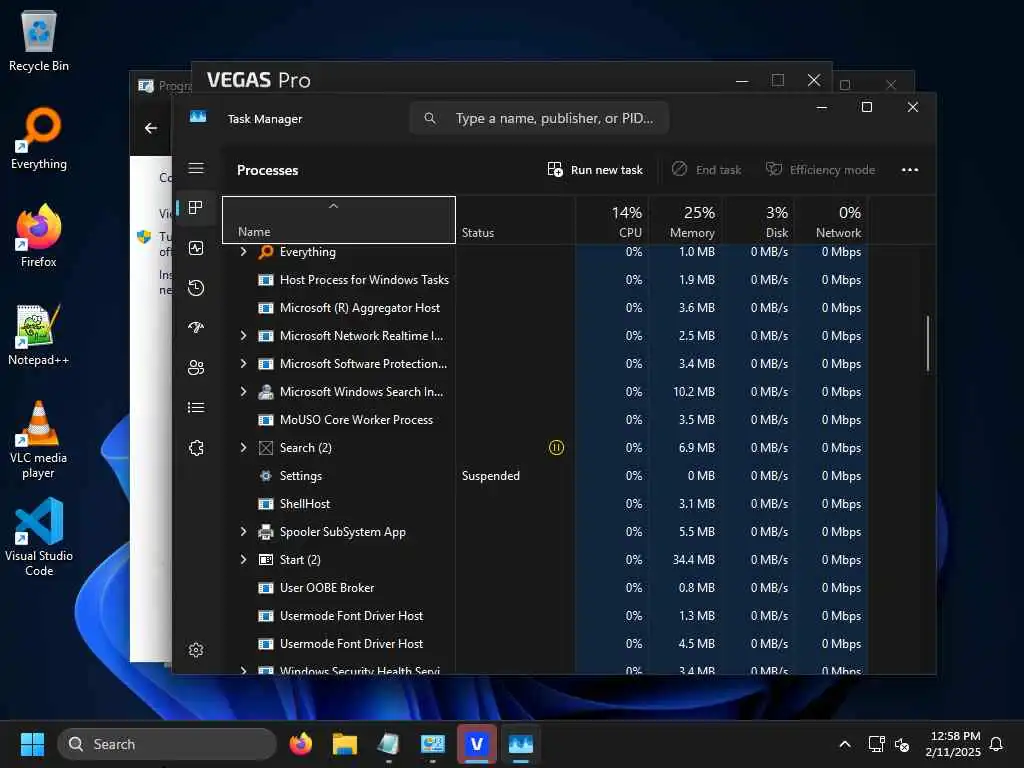Viewport: 1024px width, 768px height.
Task: Click the Microsoft Windows Search Indexer icon
Action: (266, 392)
